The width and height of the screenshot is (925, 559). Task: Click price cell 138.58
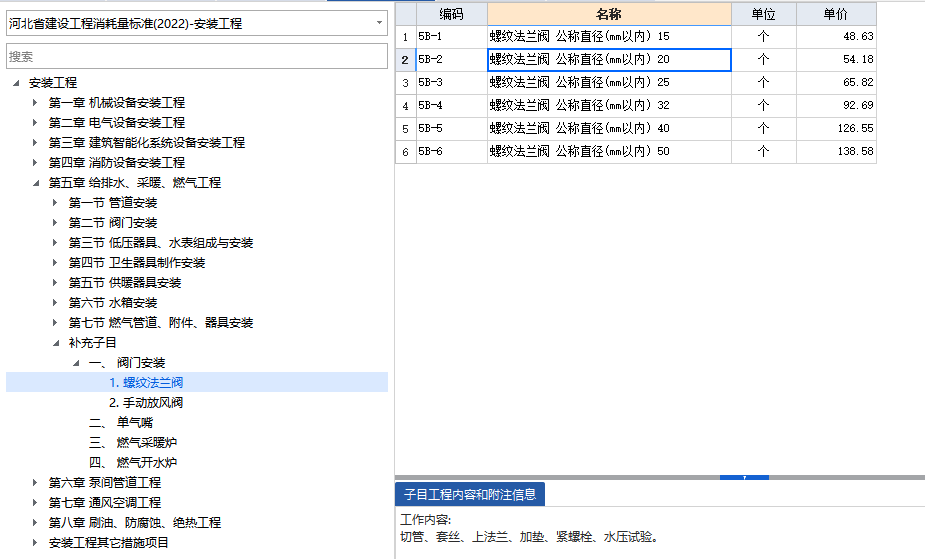coord(837,152)
